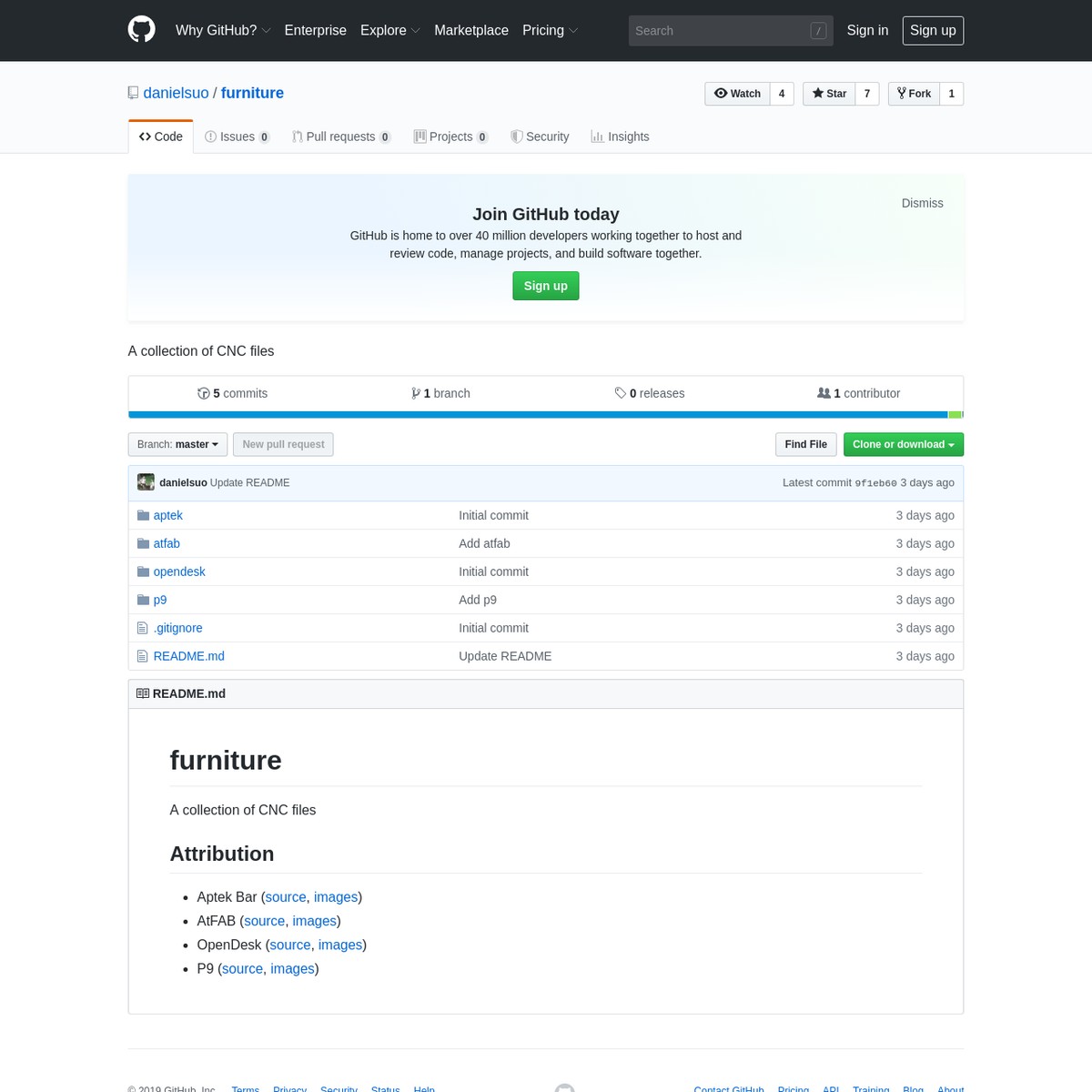This screenshot has width=1092, height=1092.
Task: Open the p9 folder
Action: click(x=160, y=600)
